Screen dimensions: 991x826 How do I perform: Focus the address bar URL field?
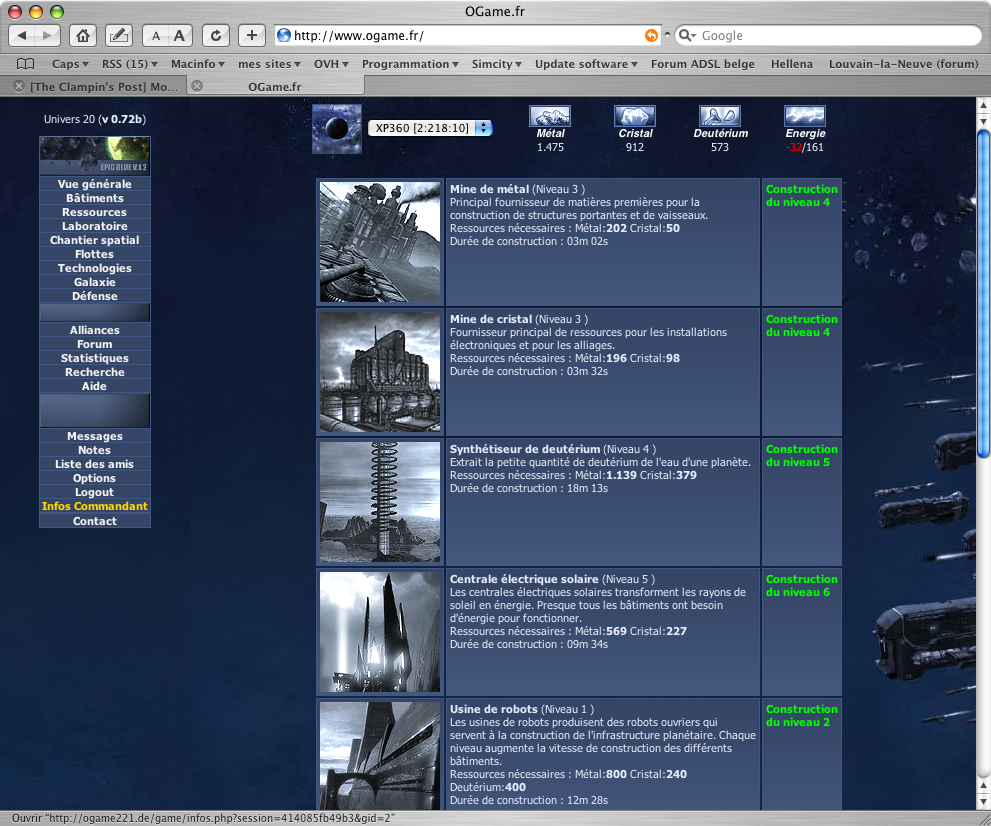468,35
